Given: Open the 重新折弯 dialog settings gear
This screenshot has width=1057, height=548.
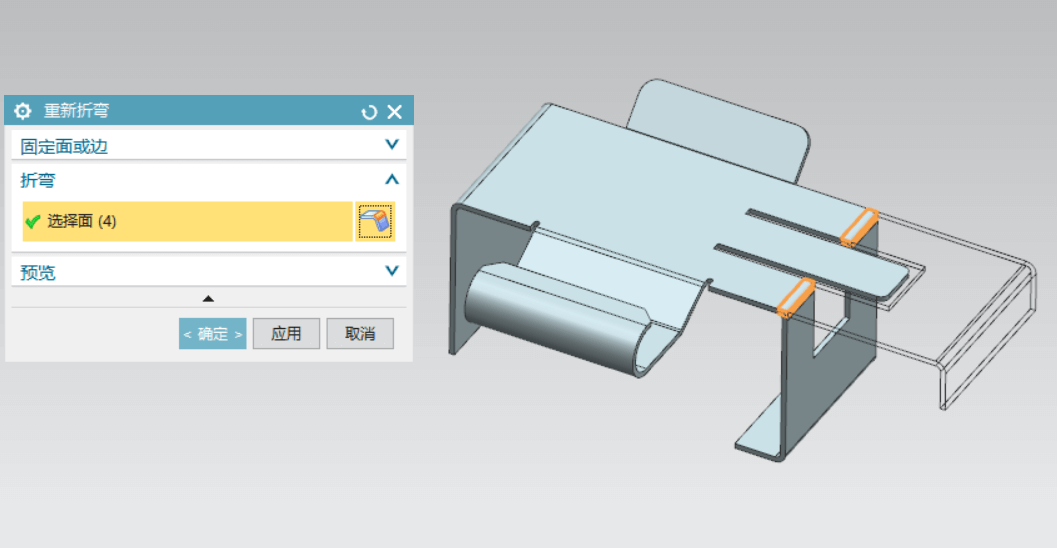Looking at the screenshot, I should 22,111.
